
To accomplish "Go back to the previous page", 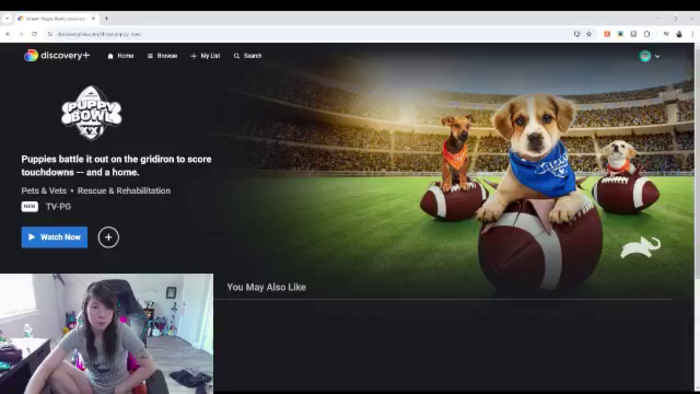I will click(8, 34).
